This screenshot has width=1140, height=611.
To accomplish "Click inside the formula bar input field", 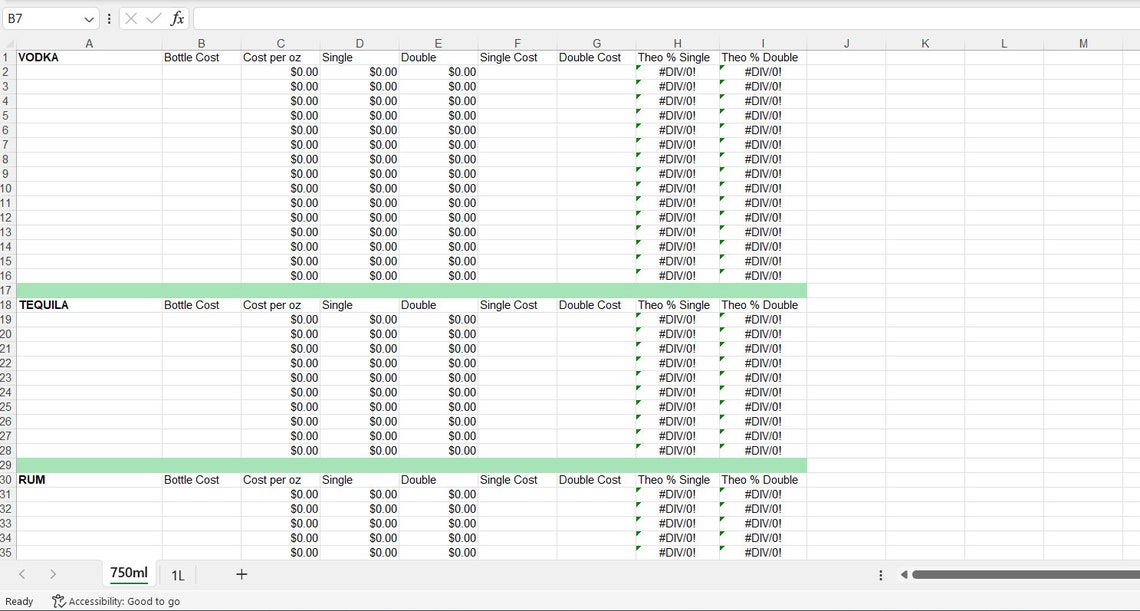I will click(x=400, y=18).
